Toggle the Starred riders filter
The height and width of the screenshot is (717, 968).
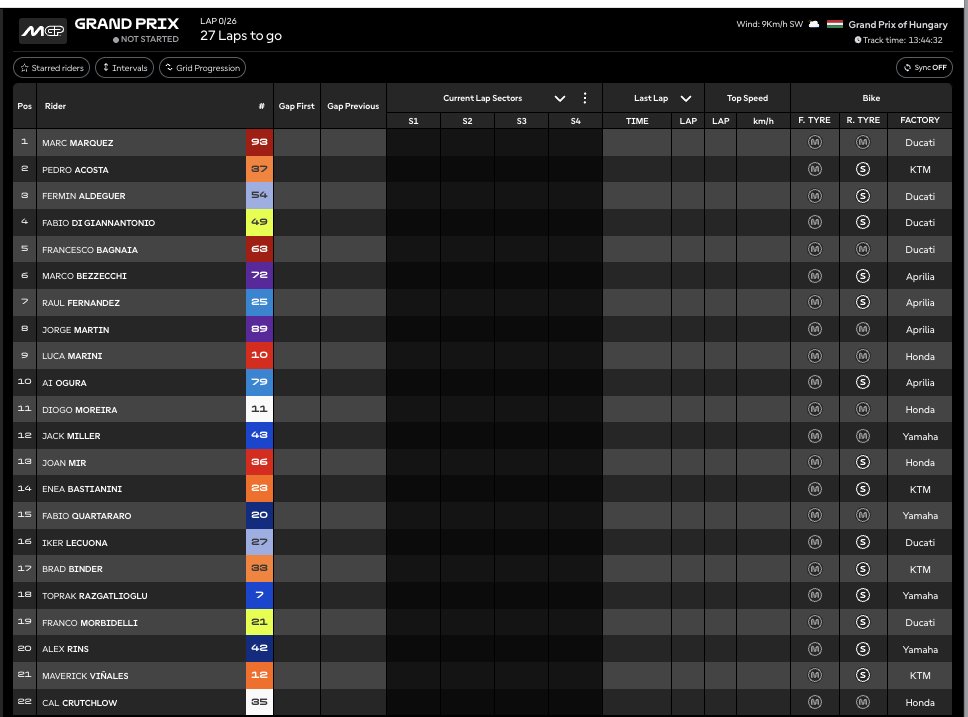click(52, 68)
